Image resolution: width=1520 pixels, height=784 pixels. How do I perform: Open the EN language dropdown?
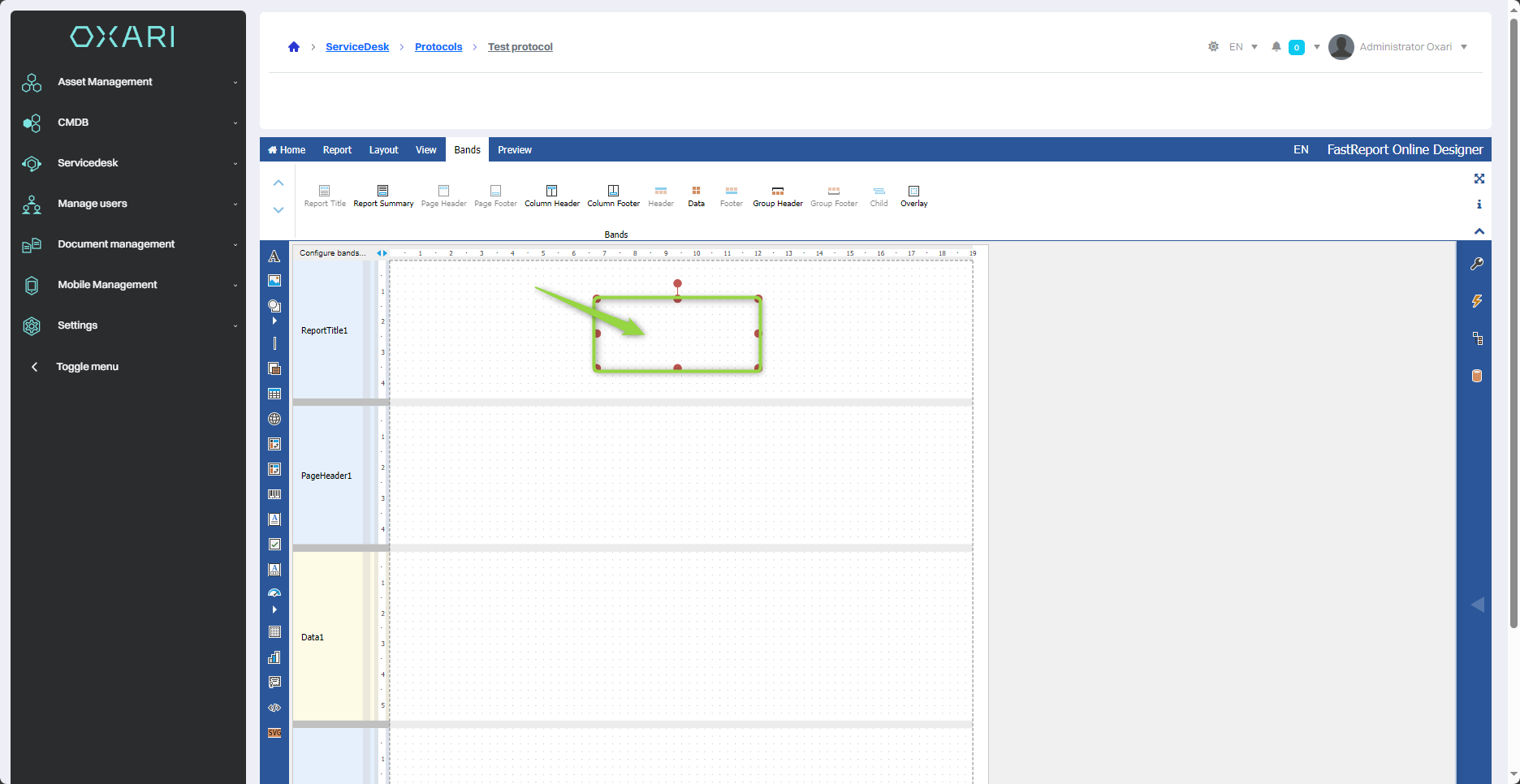tap(1242, 47)
